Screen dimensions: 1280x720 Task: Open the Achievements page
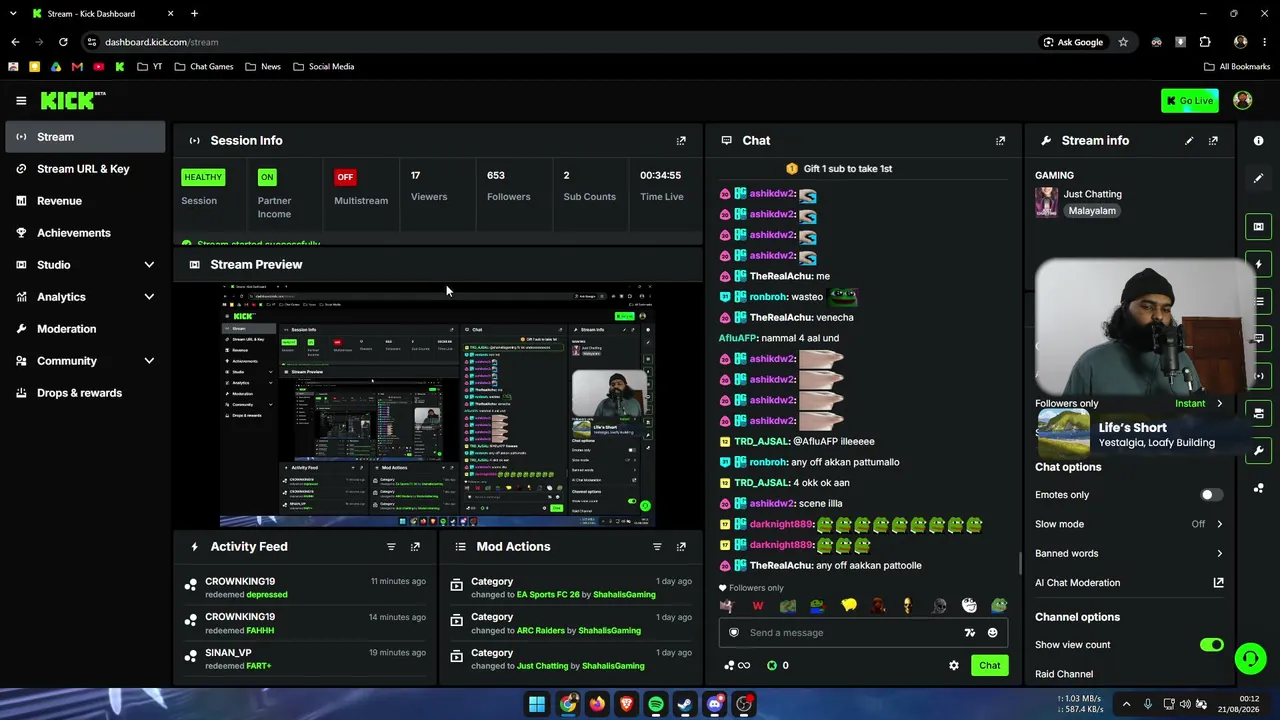click(86, 233)
